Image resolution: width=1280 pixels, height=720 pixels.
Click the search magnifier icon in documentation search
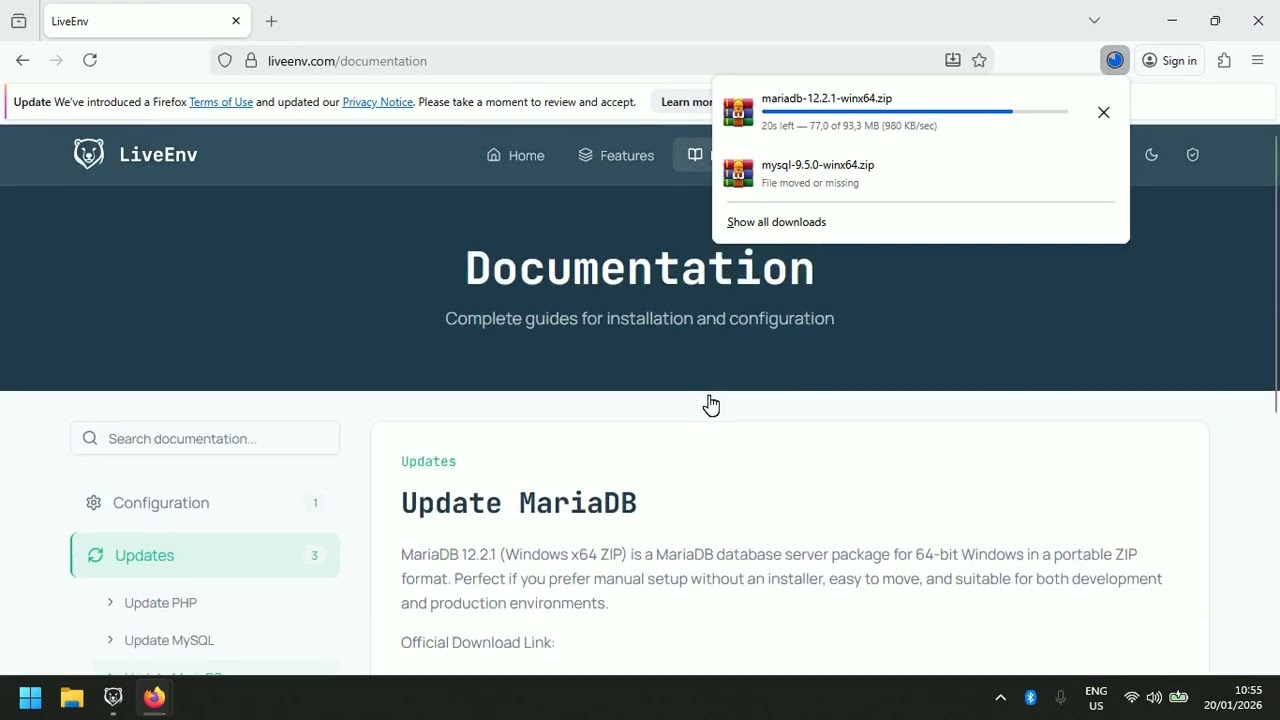pos(90,438)
